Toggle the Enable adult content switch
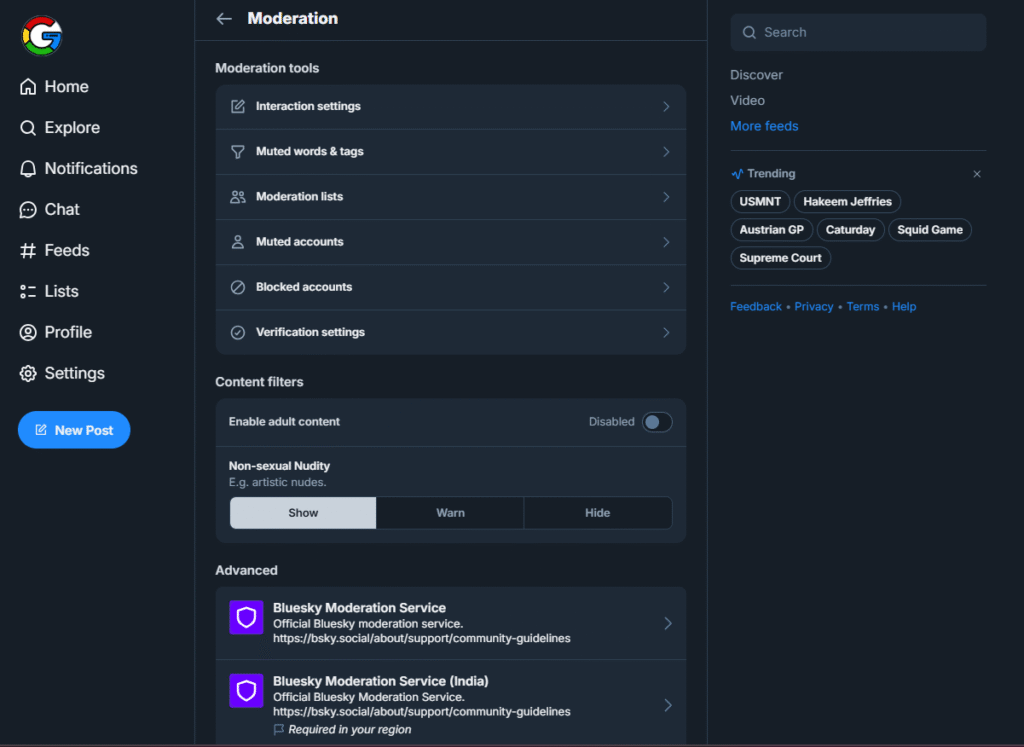 click(x=657, y=422)
